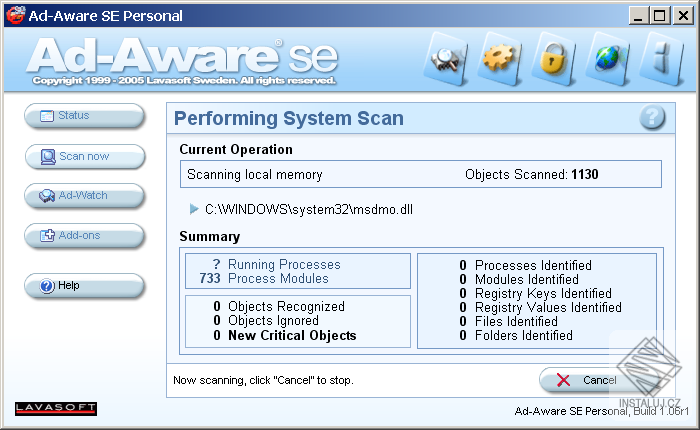Click 'Files Identified' row
The height and width of the screenshot is (430, 700).
[508, 321]
